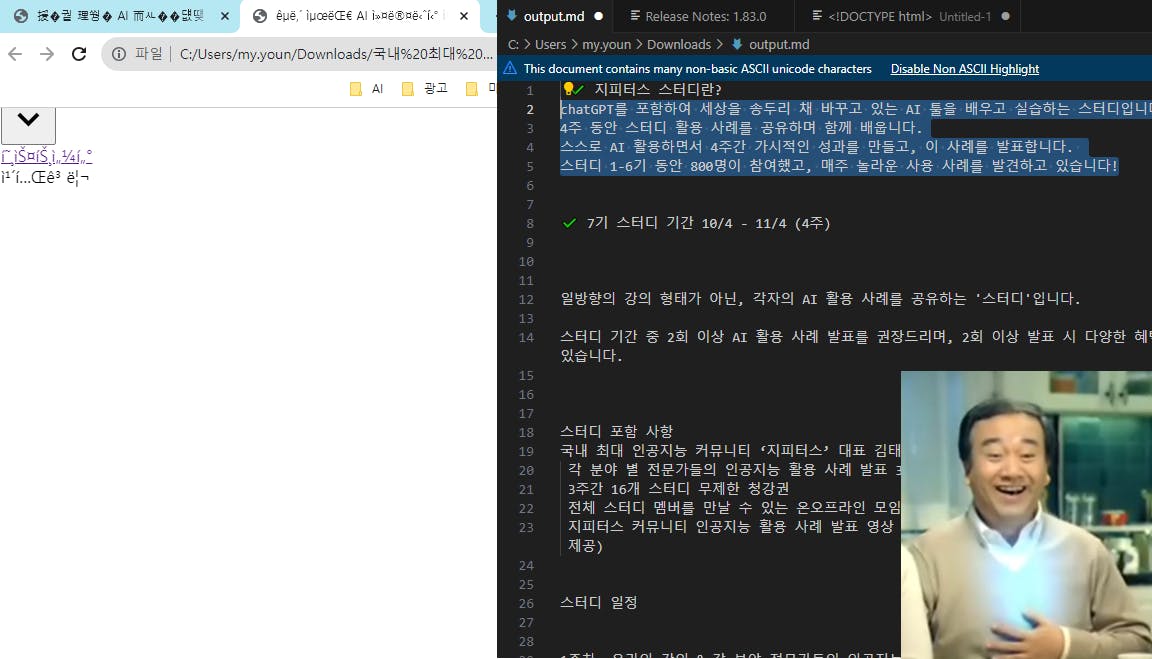Click the warning icon in the ASCII banner
The width and height of the screenshot is (1152, 659).
[510, 68]
